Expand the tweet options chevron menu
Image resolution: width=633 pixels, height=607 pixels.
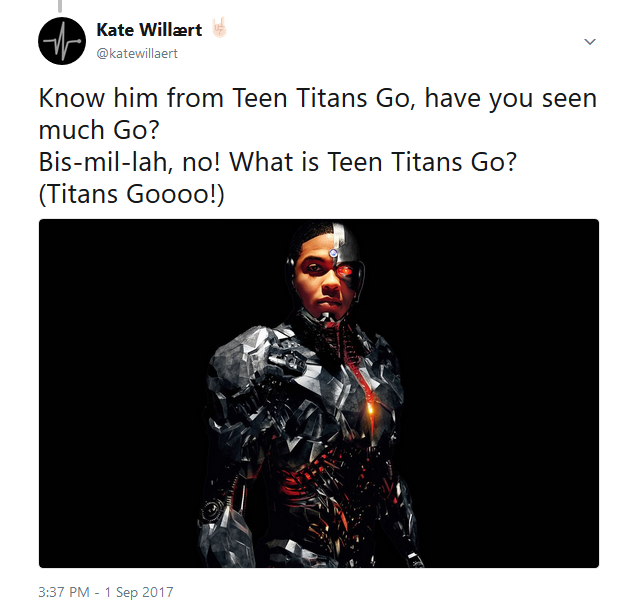[590, 42]
